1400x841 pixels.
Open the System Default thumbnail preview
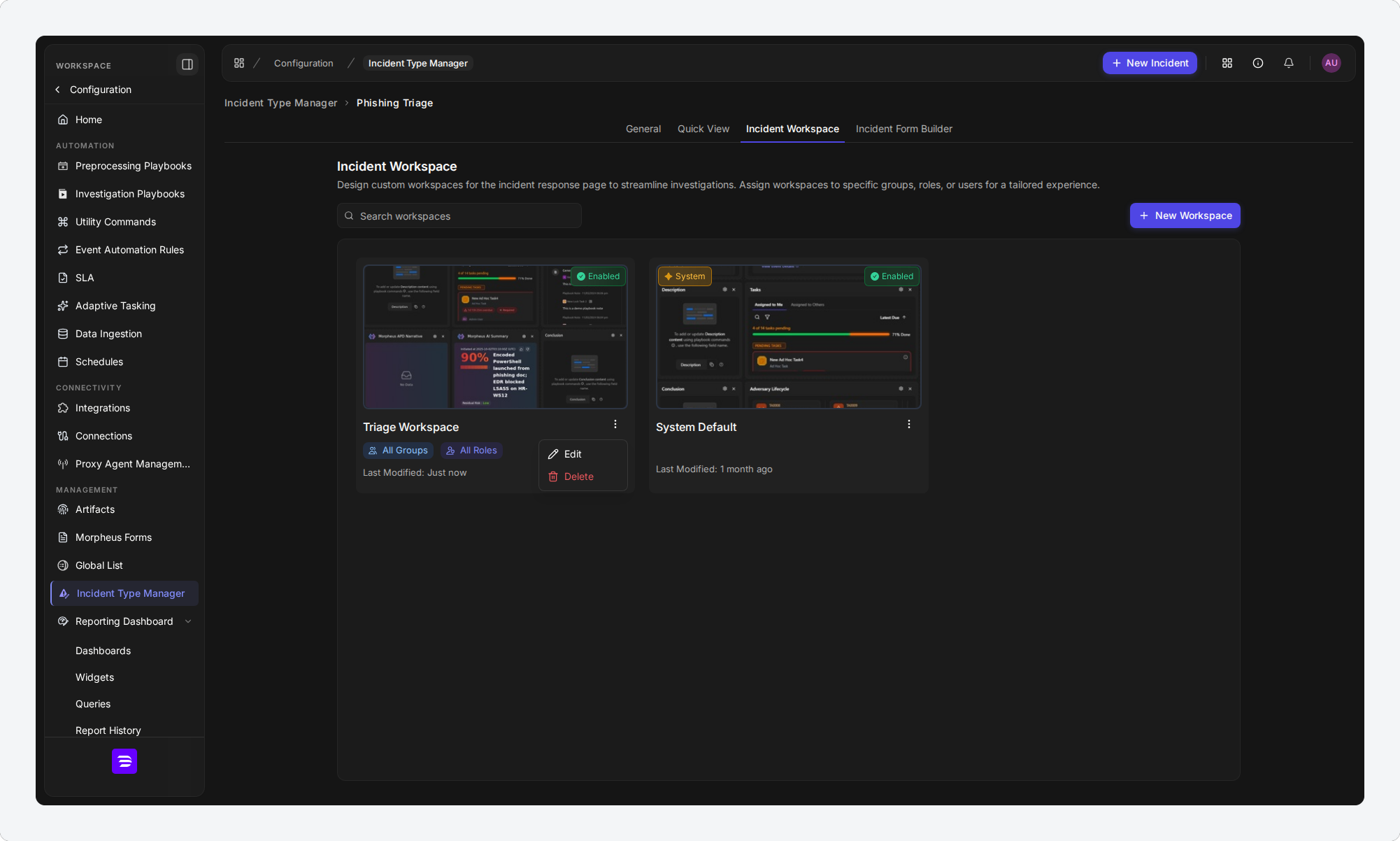(789, 337)
